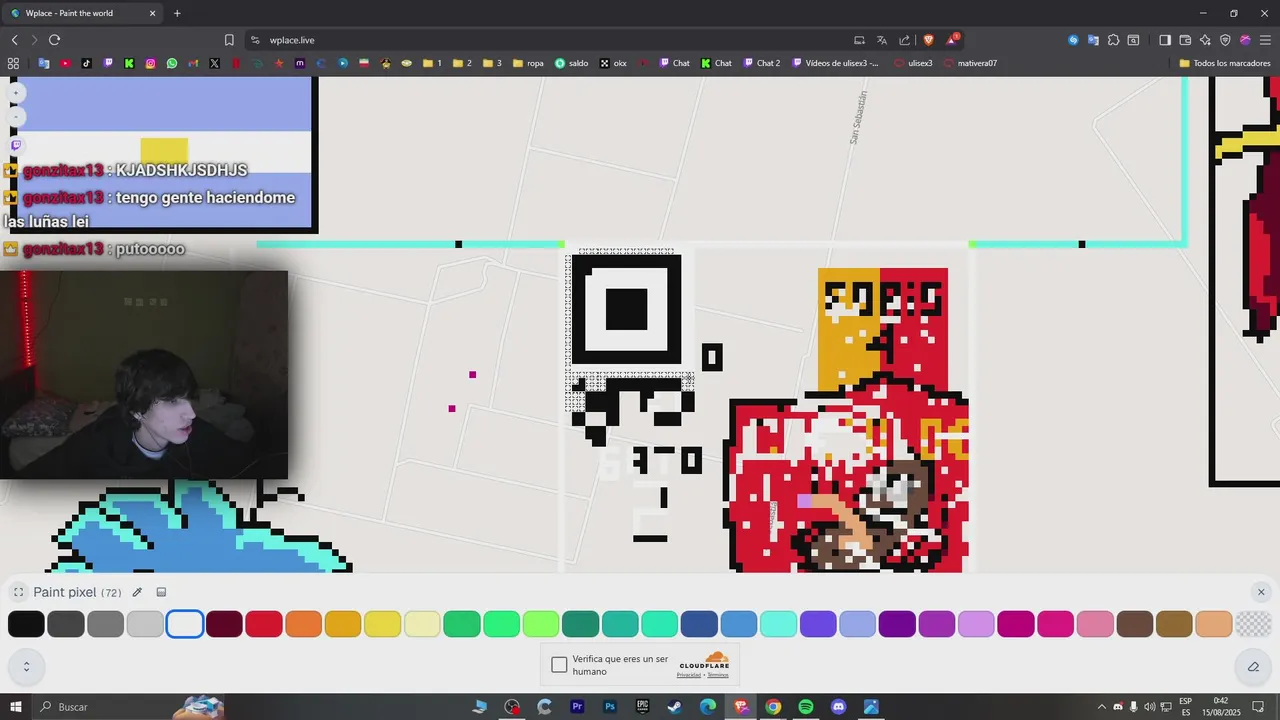Screen dimensions: 1280x720
Task: Close the Wplace - Paint the world tab
Action: pos(152,13)
